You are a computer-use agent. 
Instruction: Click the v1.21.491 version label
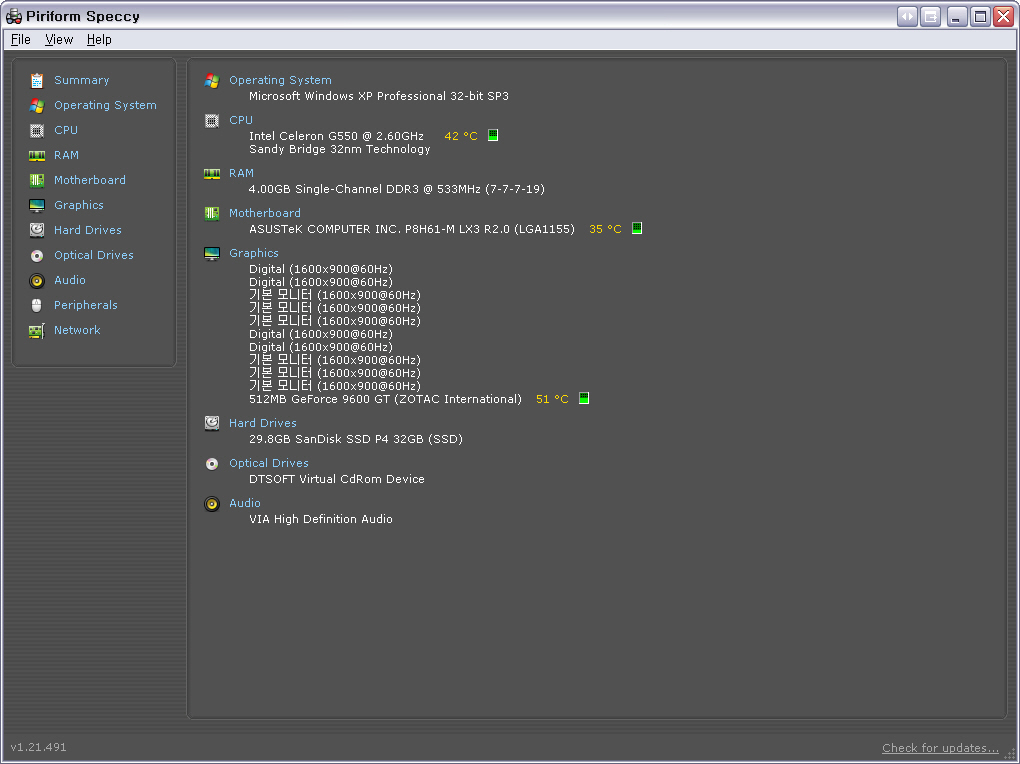(38, 747)
